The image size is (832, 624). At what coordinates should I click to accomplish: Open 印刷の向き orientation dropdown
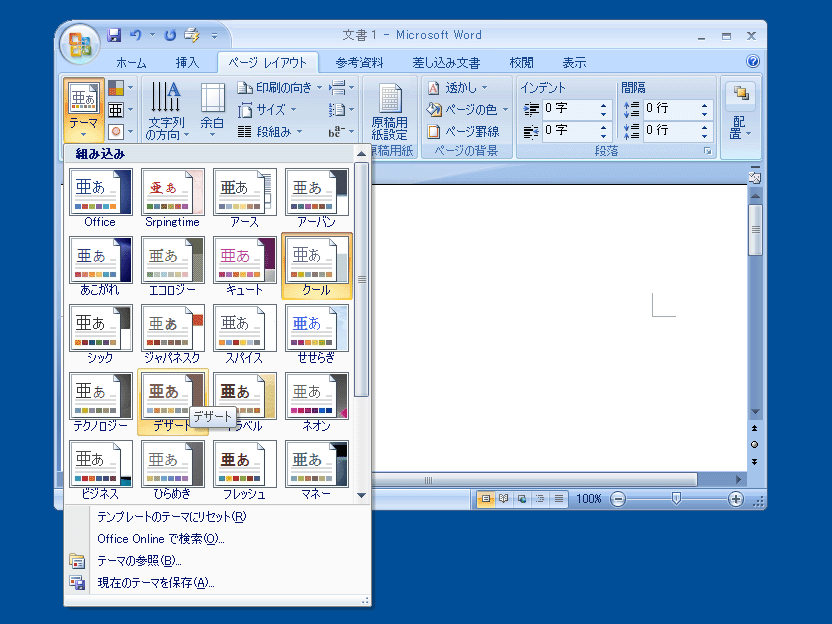pos(279,88)
